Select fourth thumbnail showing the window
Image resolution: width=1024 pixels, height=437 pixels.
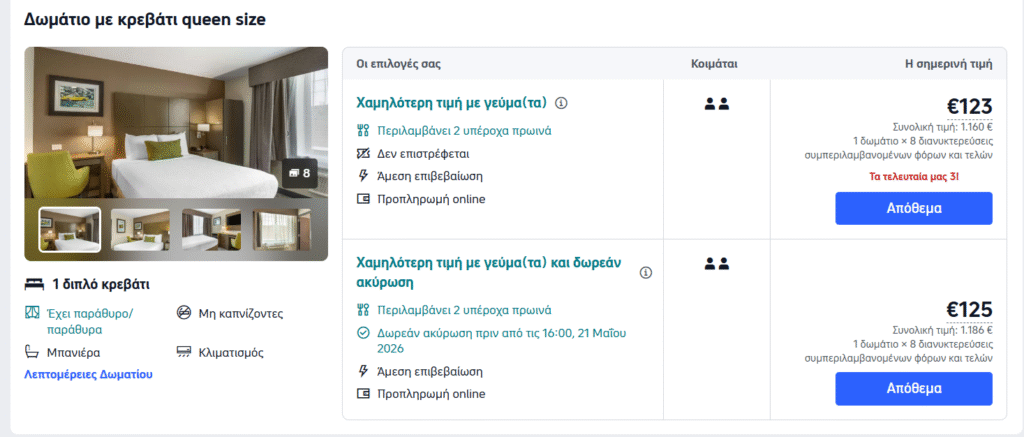pyautogui.click(x=282, y=229)
